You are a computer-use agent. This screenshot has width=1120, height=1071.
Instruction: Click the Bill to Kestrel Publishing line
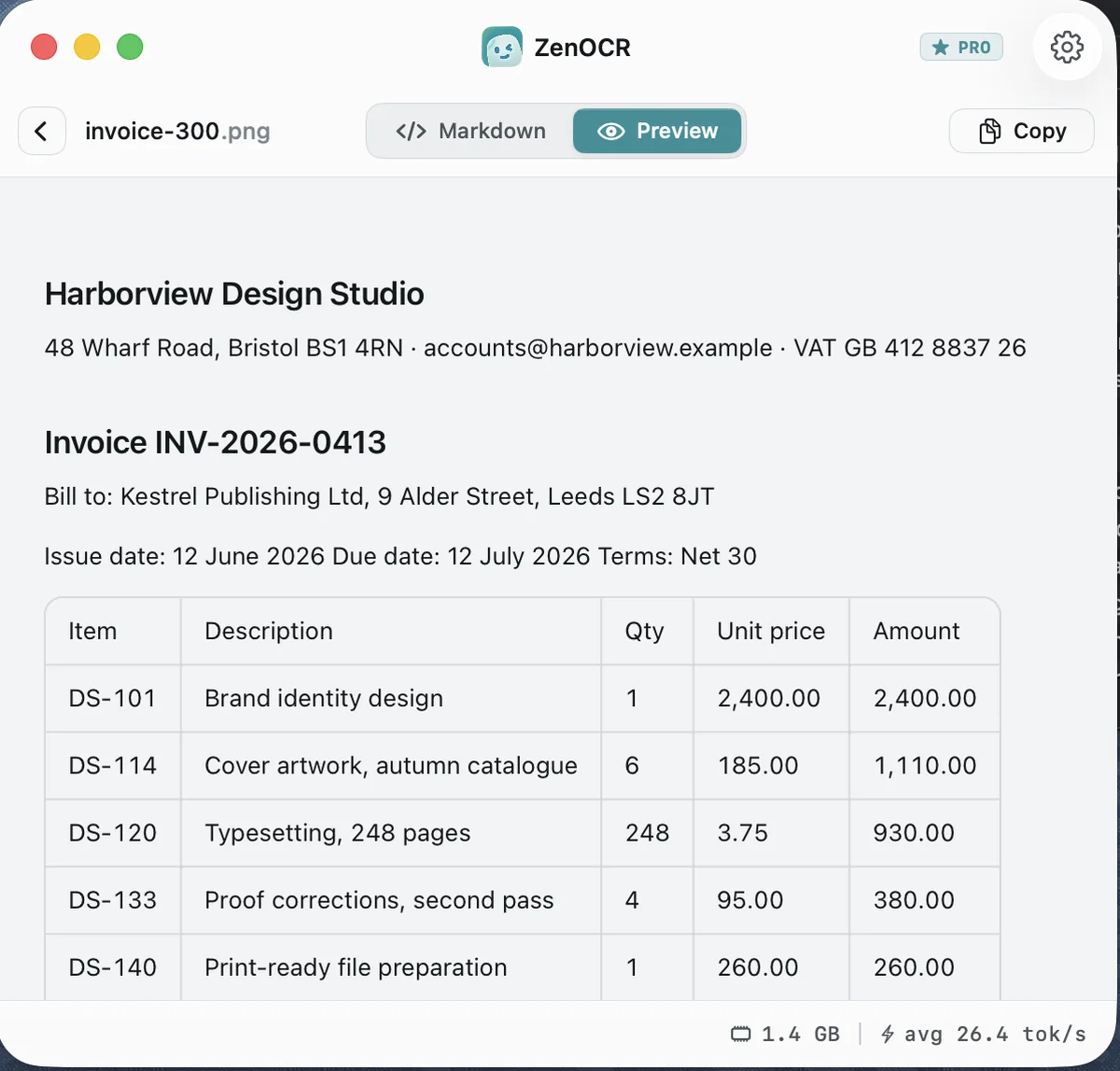379,496
